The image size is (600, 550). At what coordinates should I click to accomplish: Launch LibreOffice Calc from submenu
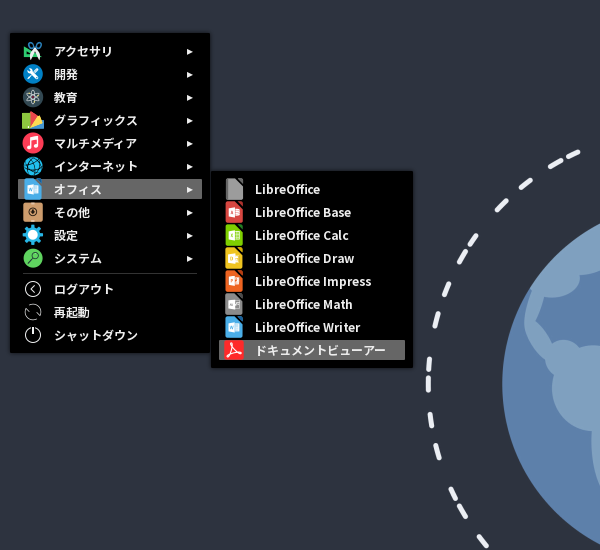pyautogui.click(x=312, y=235)
